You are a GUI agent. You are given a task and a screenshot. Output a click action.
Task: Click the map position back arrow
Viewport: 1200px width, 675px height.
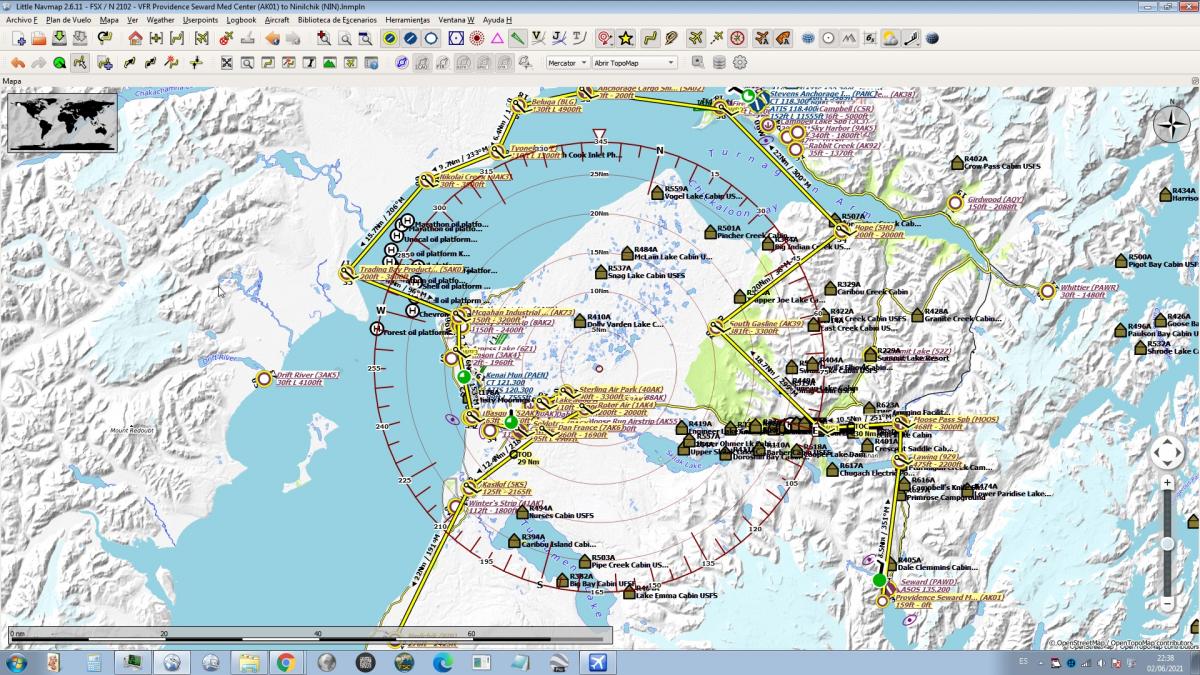[271, 38]
